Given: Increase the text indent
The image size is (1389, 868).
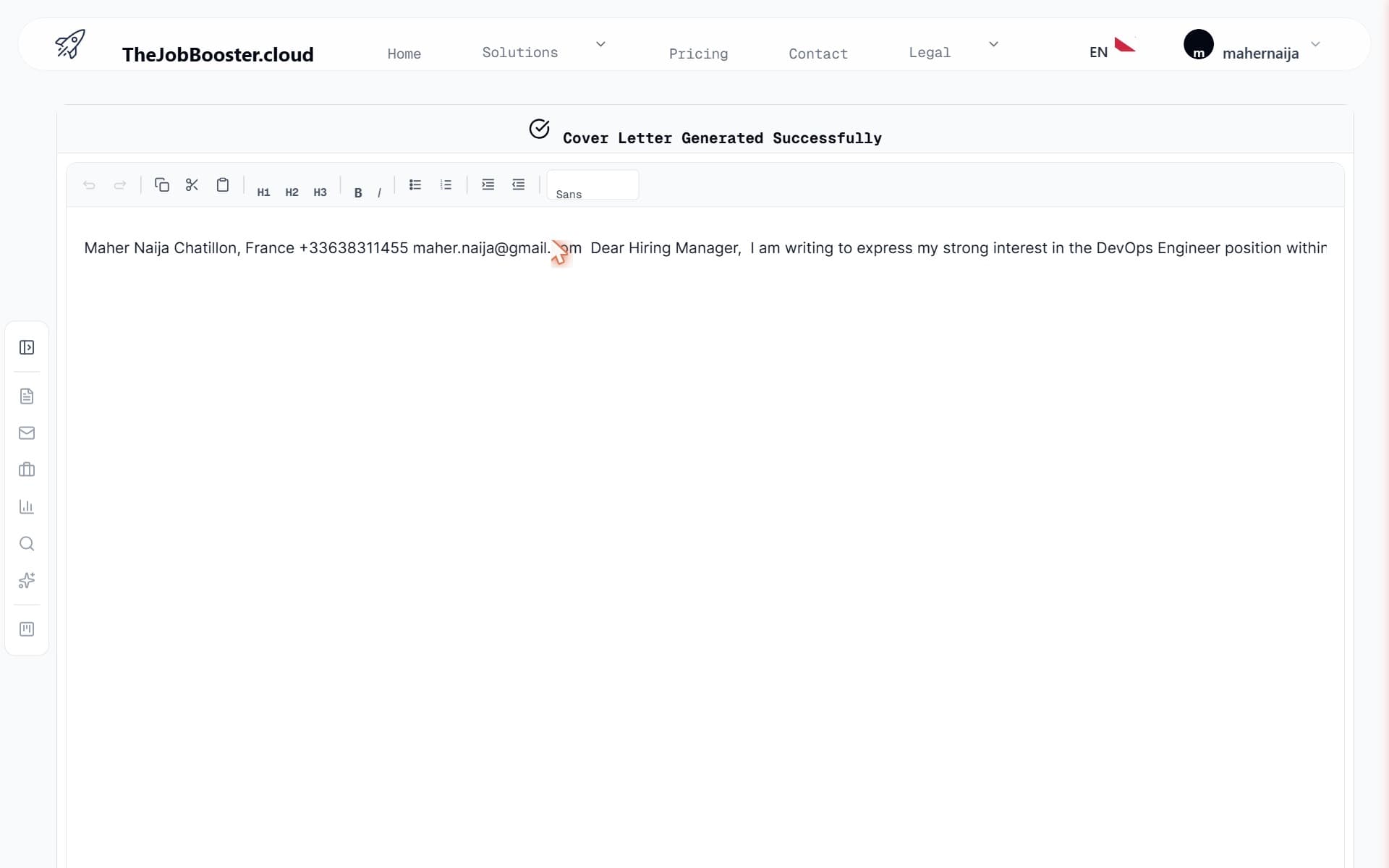Looking at the screenshot, I should 488,184.
